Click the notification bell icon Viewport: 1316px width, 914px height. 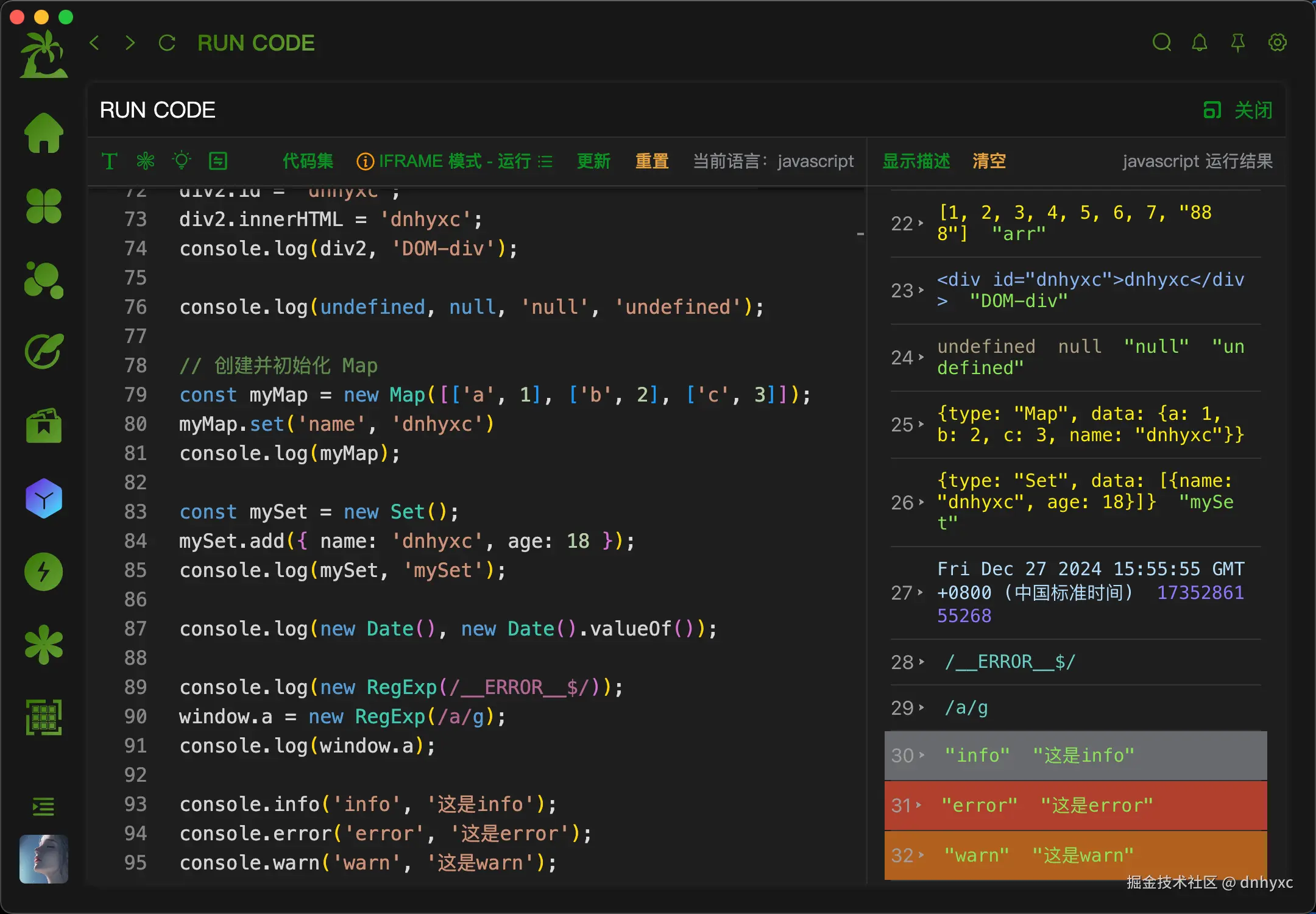tap(1200, 43)
